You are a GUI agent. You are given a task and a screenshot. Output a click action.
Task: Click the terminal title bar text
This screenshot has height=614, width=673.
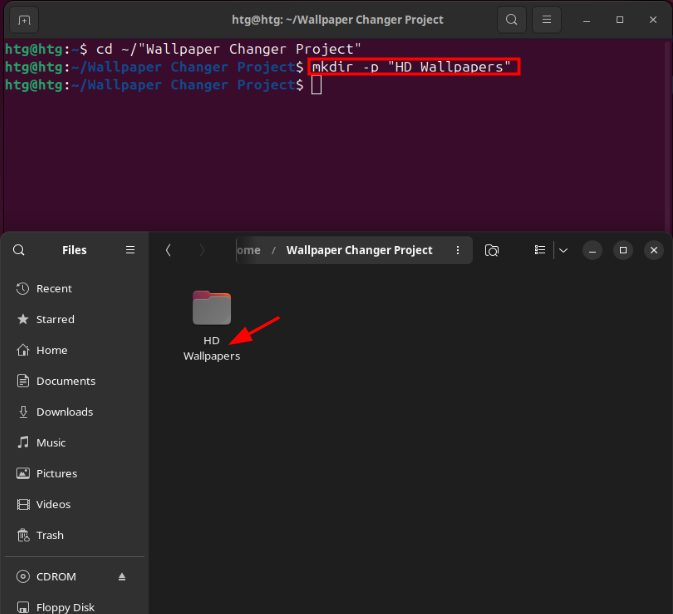point(337,20)
